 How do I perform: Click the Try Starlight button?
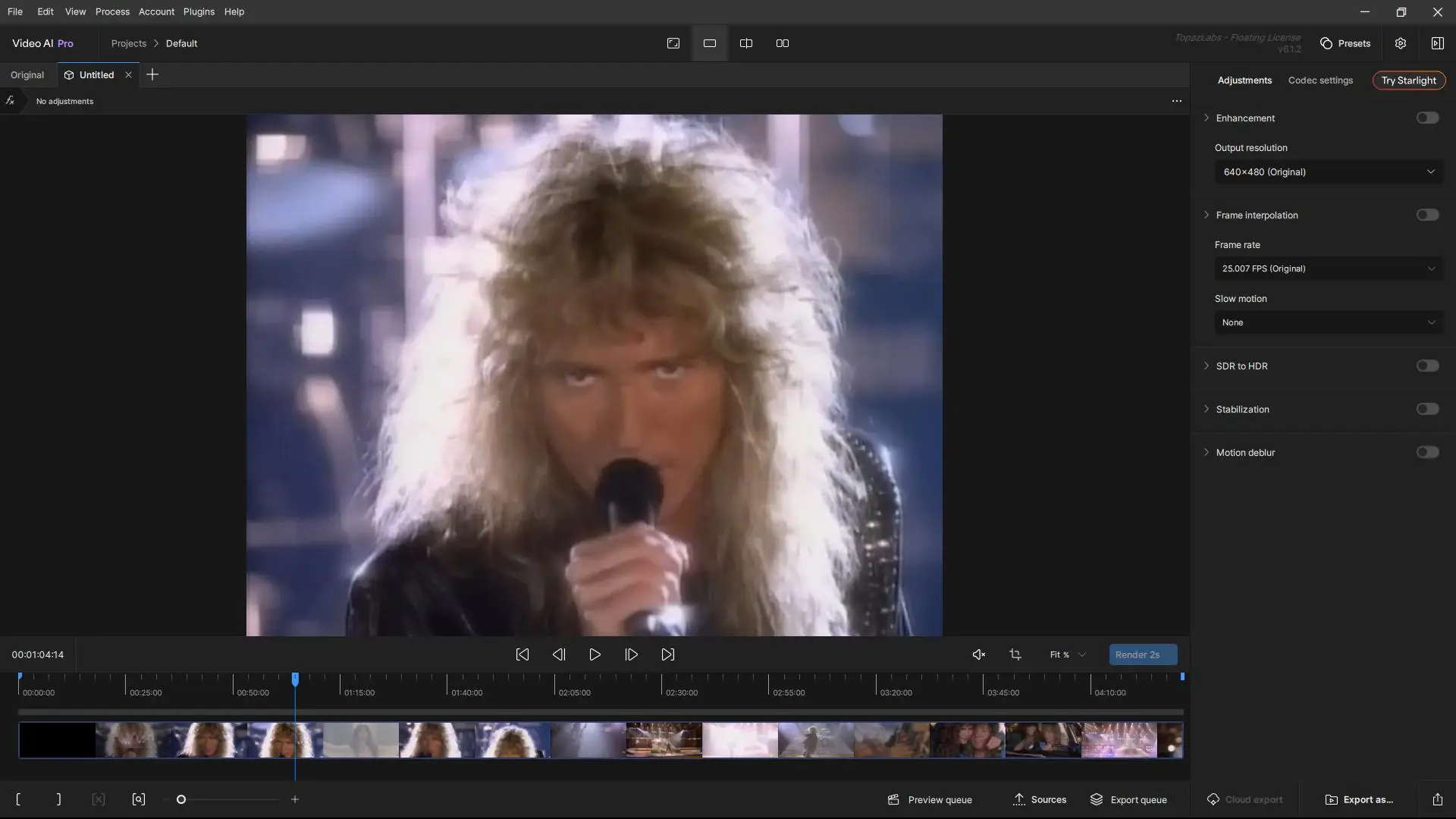(1408, 80)
